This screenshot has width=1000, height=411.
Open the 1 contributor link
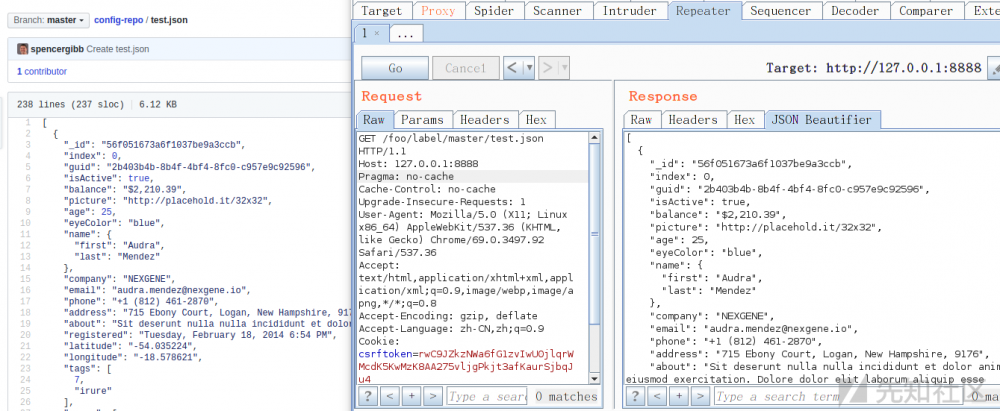41,71
